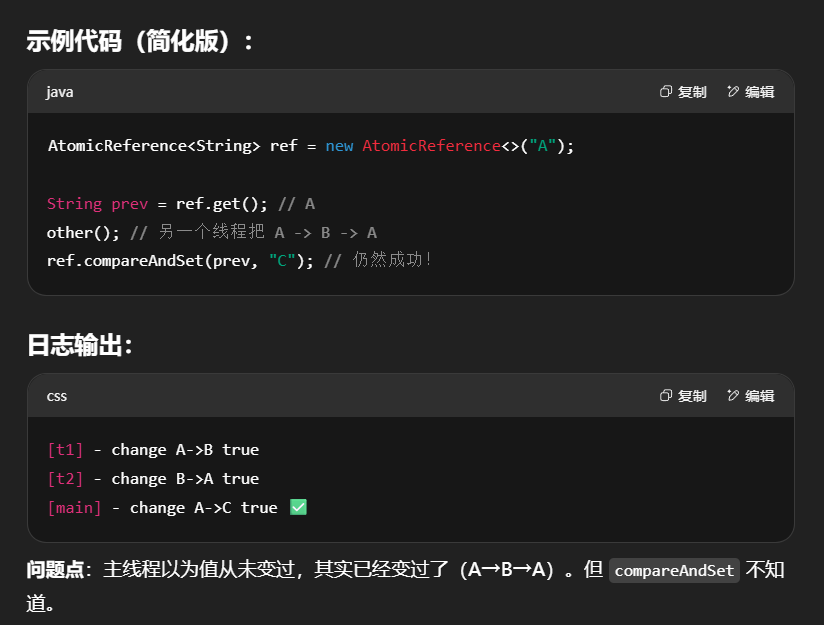The height and width of the screenshot is (625, 824).
Task: Click the inline compareAndSet code tag in the paragraph
Action: (x=675, y=571)
